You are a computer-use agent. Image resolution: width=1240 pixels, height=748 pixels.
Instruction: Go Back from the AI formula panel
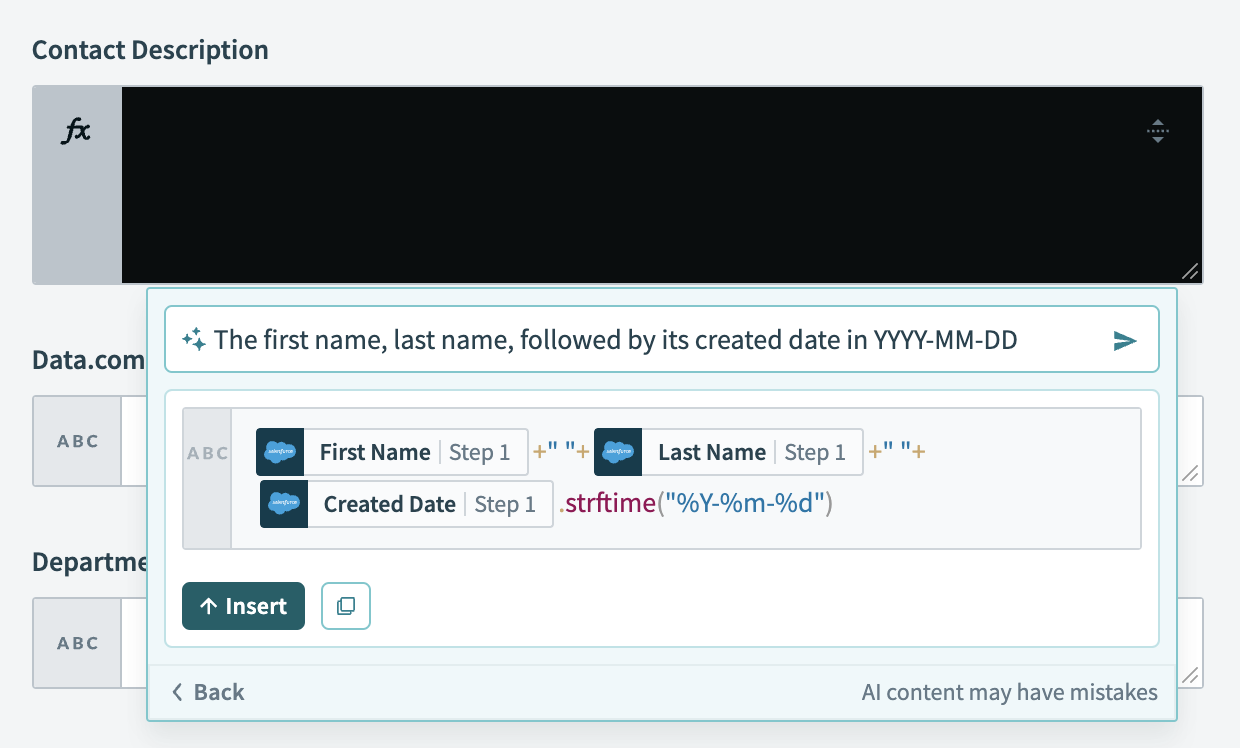208,692
